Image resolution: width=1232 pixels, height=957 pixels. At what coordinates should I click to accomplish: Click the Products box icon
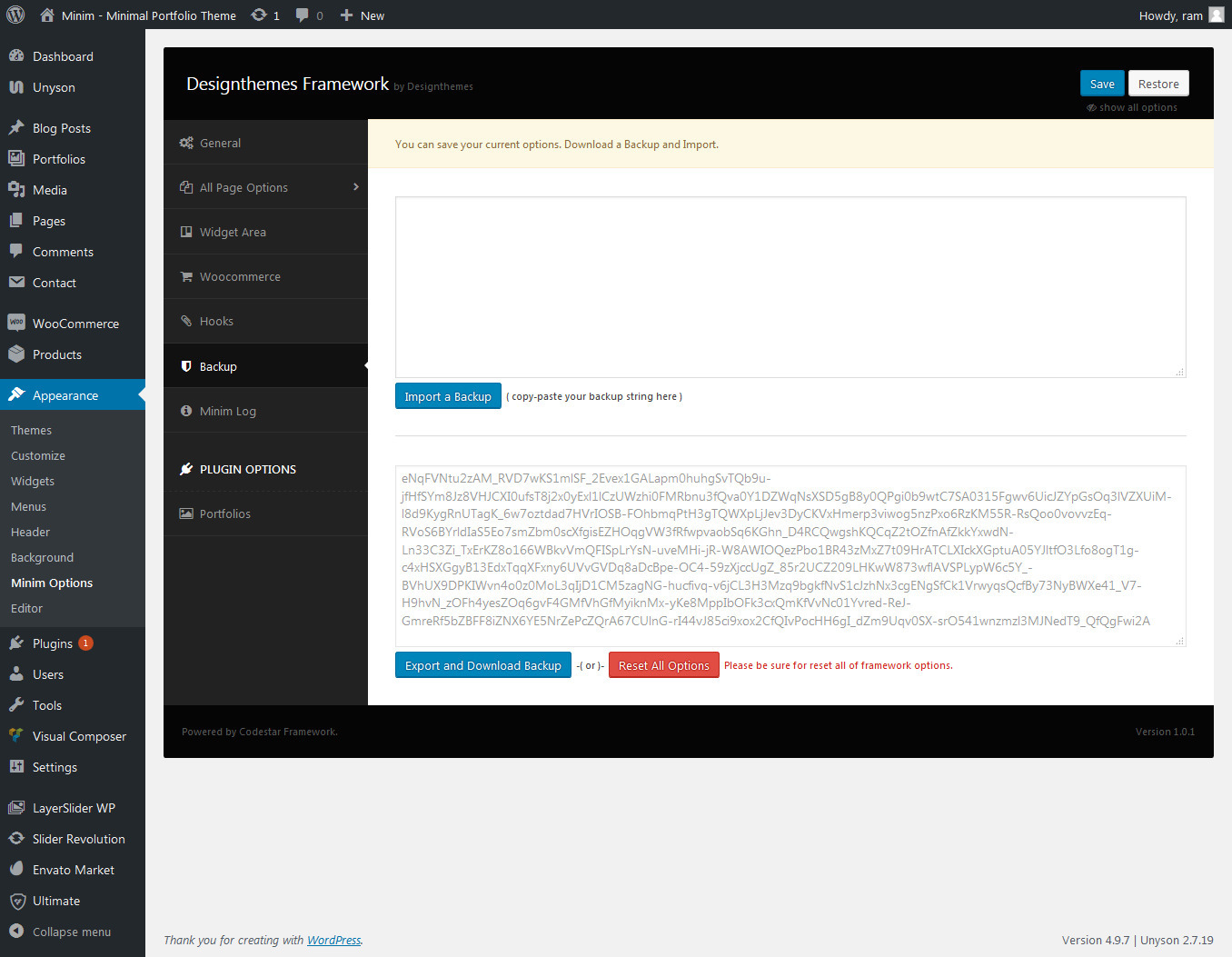pos(16,354)
